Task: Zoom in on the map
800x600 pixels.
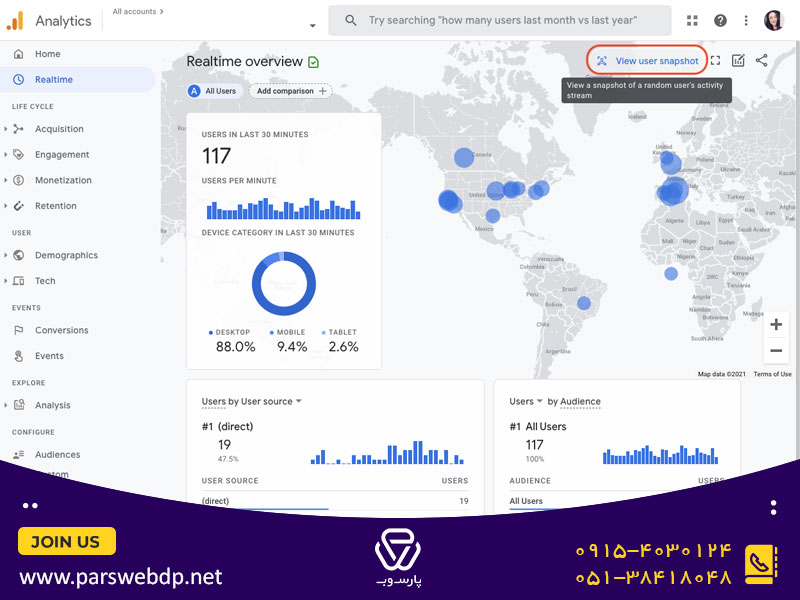Action: tap(776, 324)
